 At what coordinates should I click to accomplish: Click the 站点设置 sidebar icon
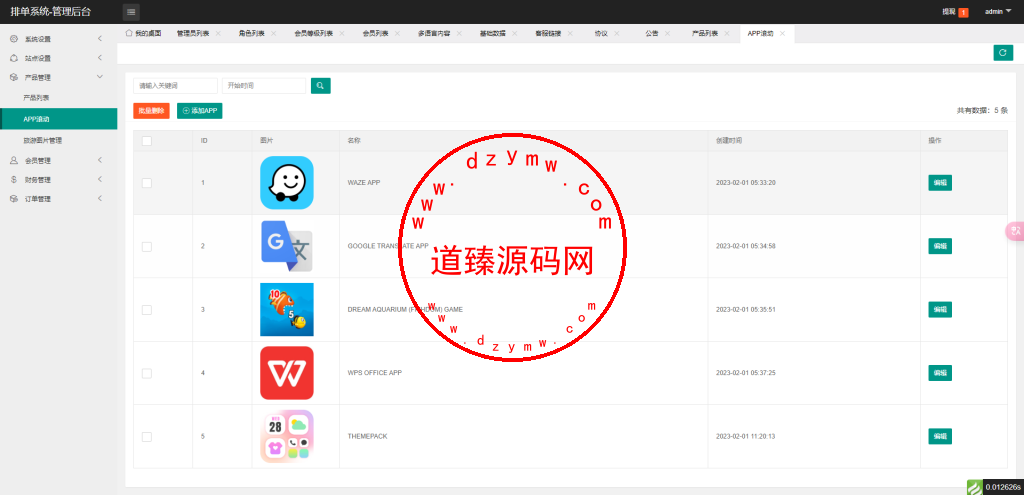coord(14,58)
